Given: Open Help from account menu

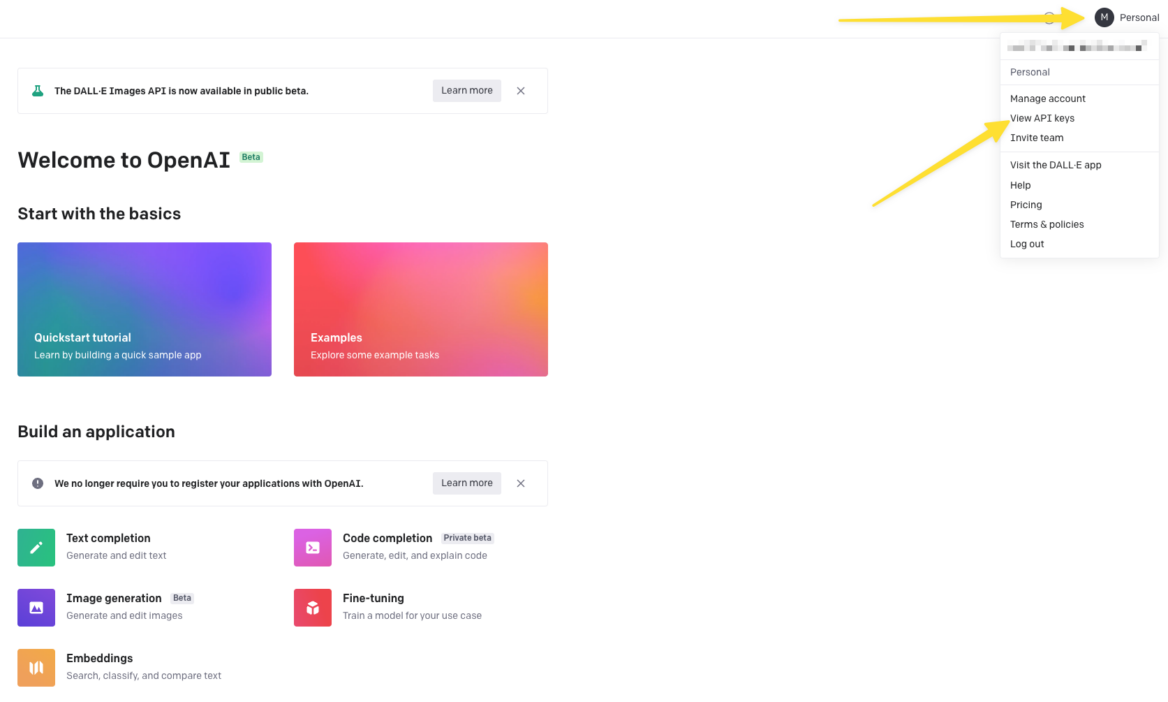Looking at the screenshot, I should [x=1021, y=186].
